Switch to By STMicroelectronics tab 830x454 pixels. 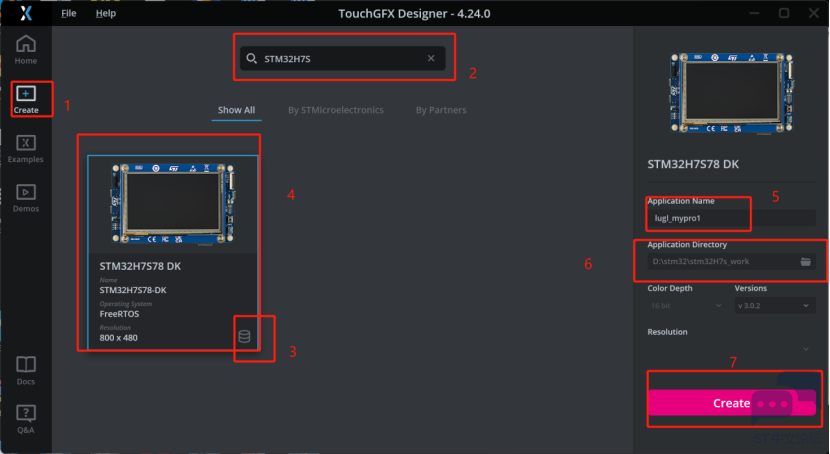coord(336,110)
